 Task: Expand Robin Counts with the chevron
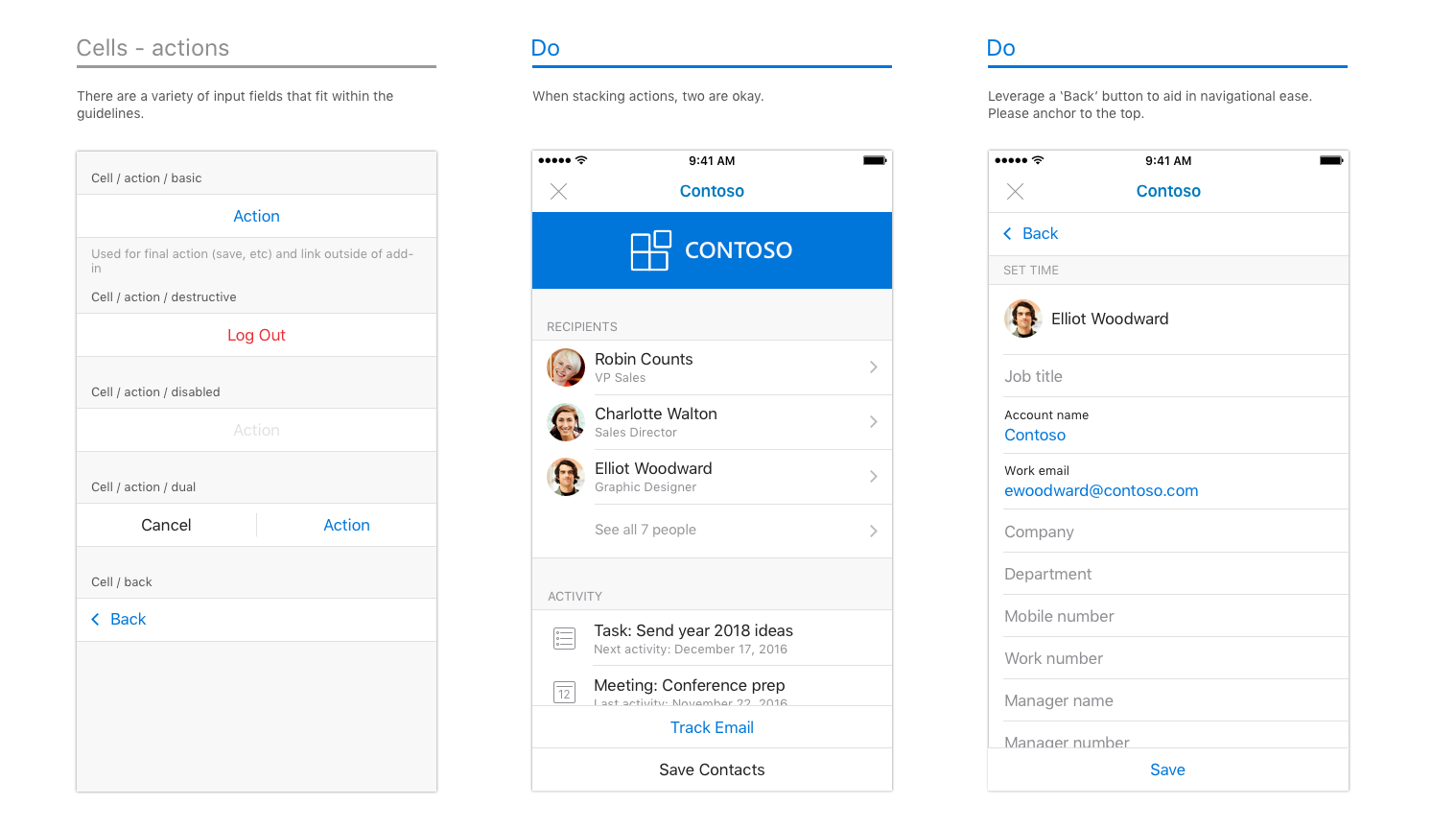coord(873,367)
